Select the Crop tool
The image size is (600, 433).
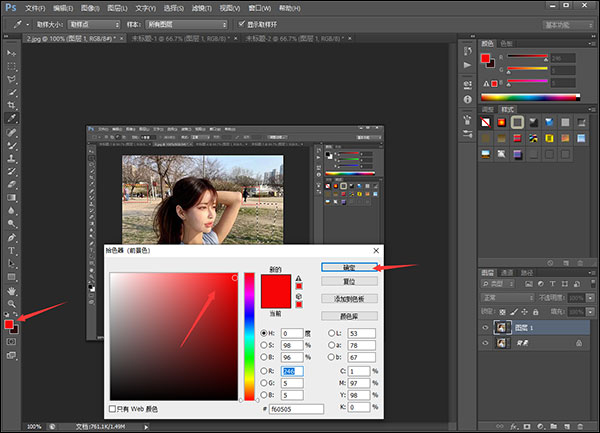tap(11, 104)
